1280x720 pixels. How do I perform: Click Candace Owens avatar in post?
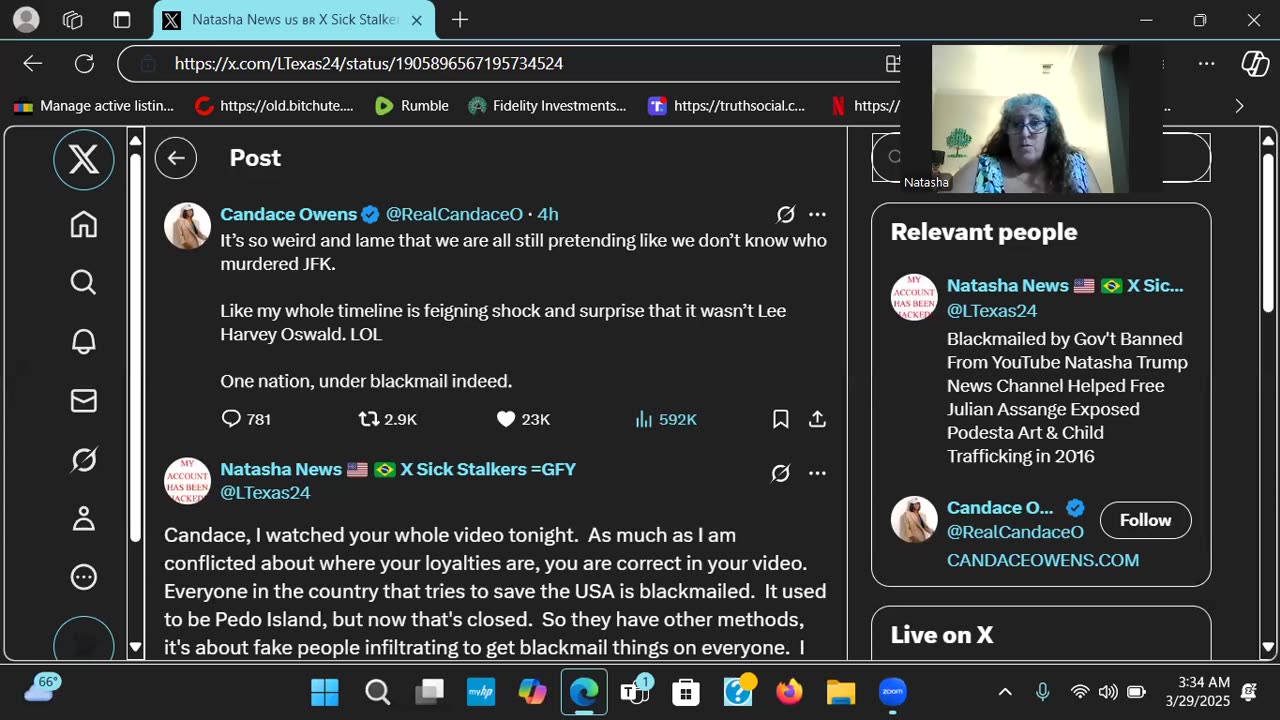187,226
